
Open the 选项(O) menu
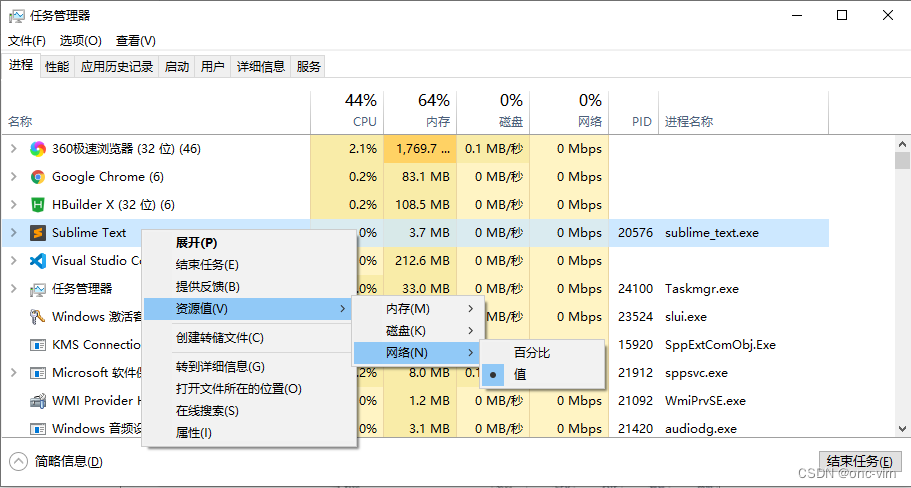(81, 41)
